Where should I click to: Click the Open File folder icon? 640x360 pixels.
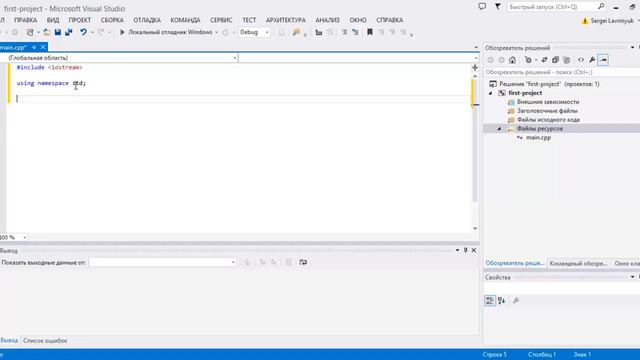(x=47, y=32)
